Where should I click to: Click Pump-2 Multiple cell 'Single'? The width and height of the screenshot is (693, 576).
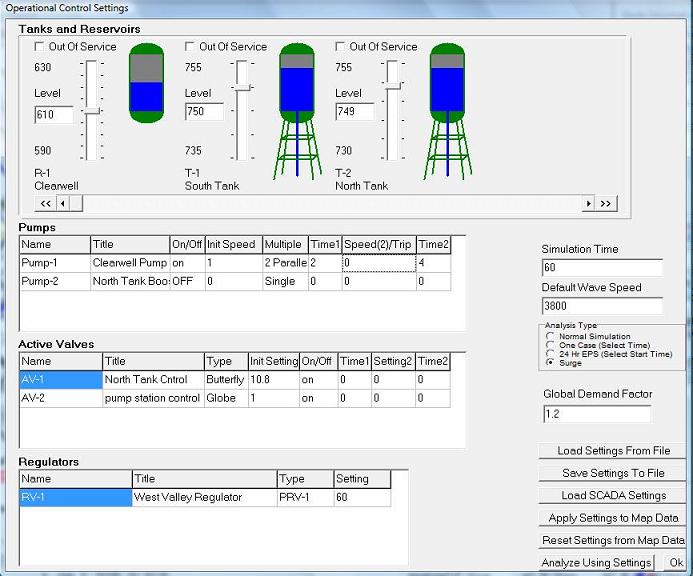pyautogui.click(x=285, y=282)
